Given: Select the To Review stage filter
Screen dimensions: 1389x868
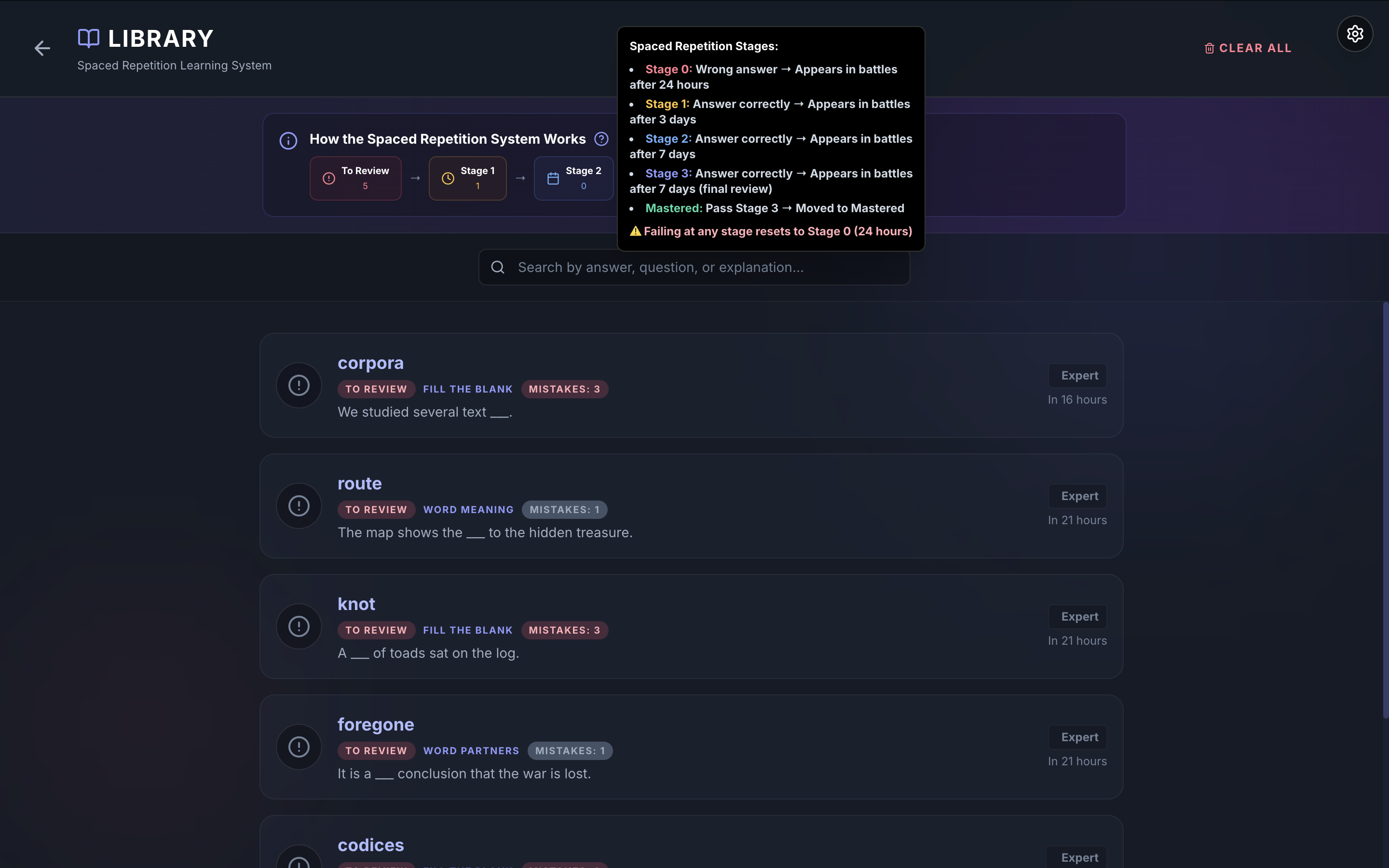Looking at the screenshot, I should 355,178.
